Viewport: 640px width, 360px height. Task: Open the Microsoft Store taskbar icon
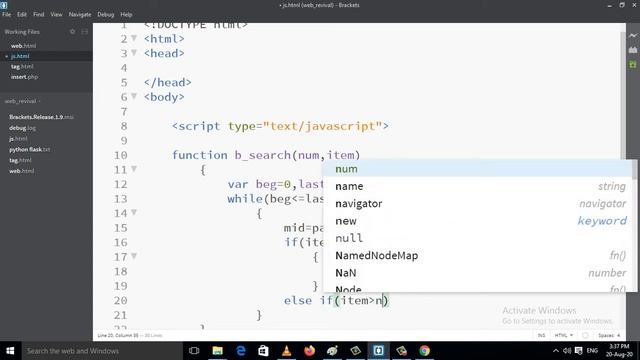click(x=264, y=351)
